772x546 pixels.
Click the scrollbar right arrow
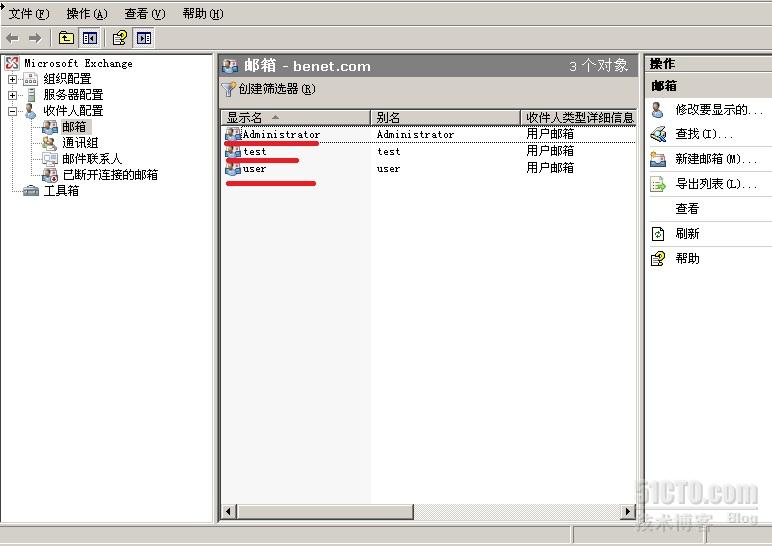point(627,512)
